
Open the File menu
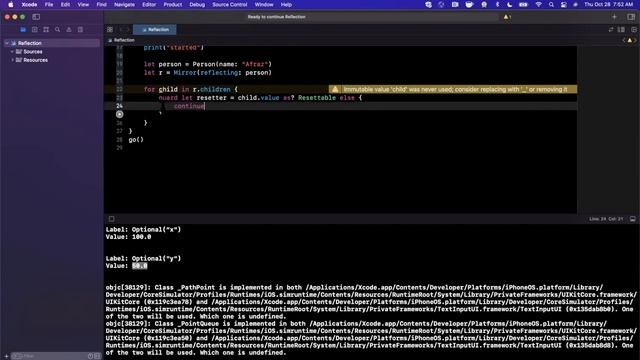pyautogui.click(x=49, y=4)
